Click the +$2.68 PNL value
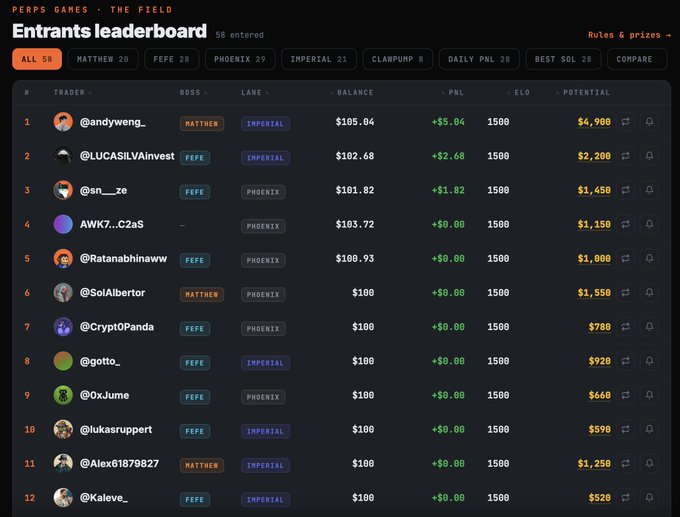 point(448,156)
